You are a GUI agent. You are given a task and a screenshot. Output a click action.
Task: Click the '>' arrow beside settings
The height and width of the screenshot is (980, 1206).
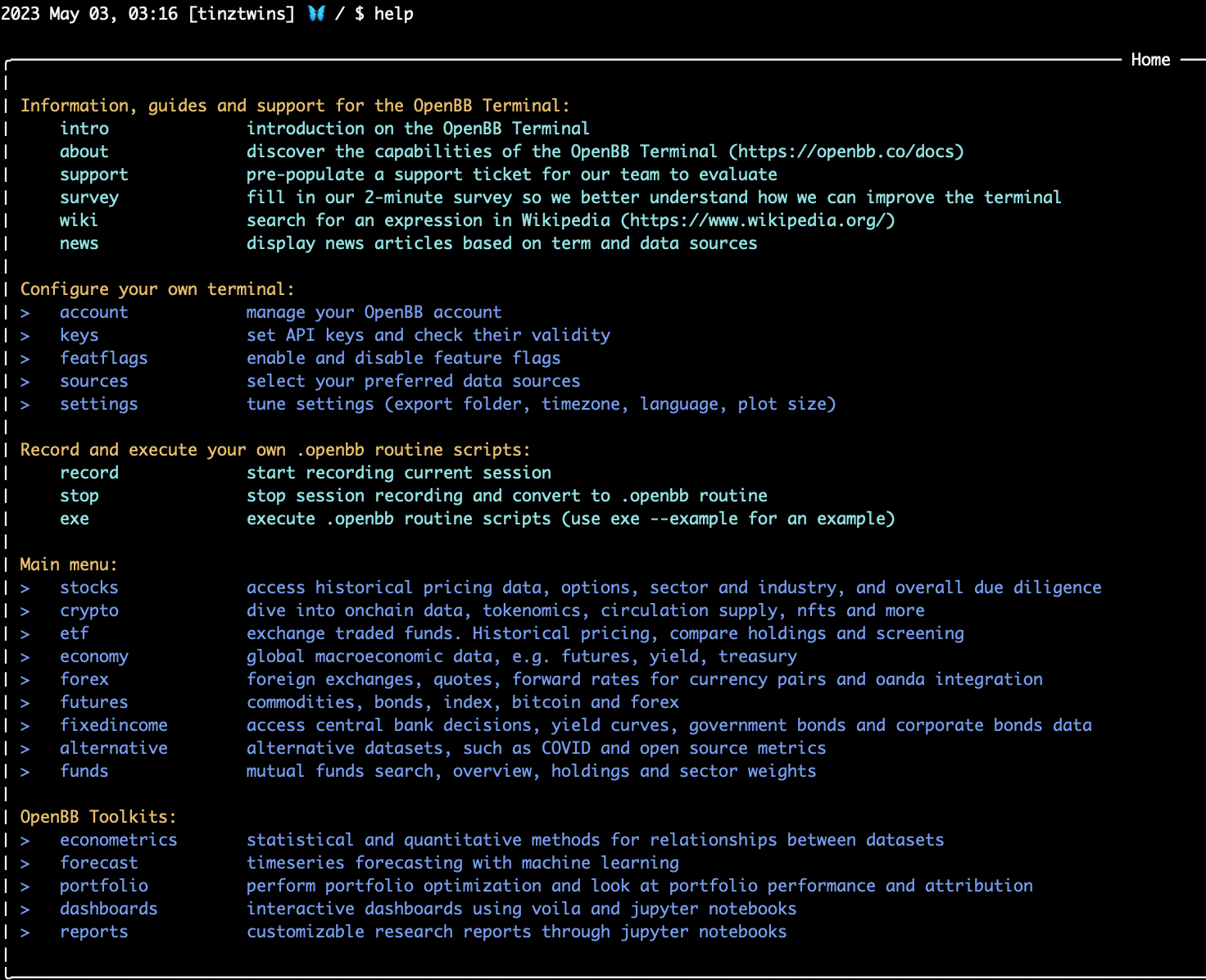(x=25, y=405)
